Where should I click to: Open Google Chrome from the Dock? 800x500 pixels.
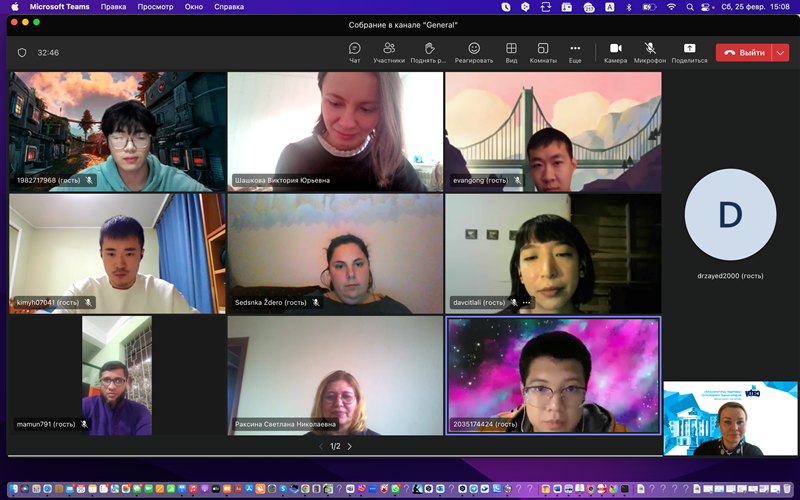coord(305,489)
